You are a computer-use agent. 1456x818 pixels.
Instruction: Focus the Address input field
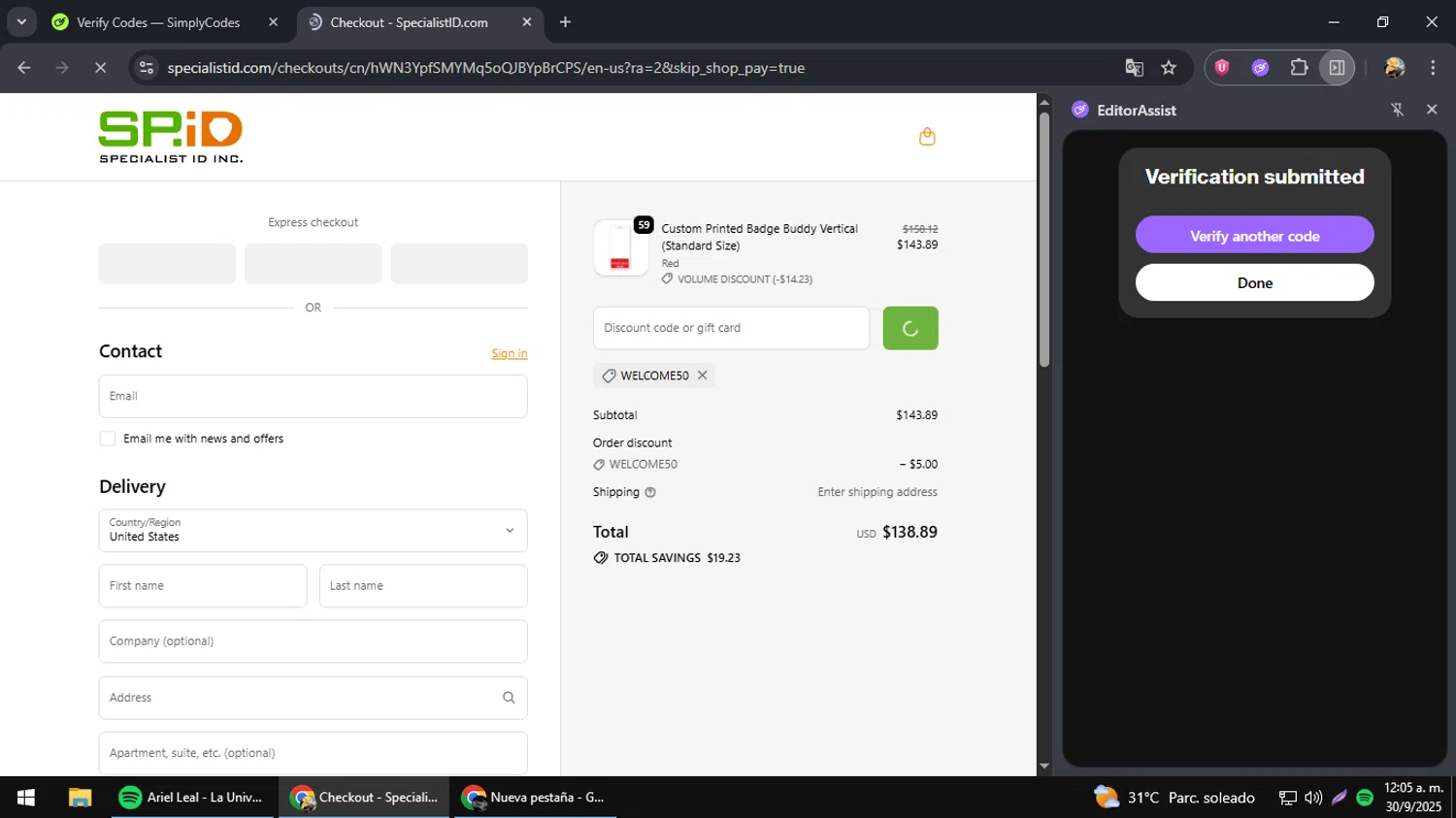[314, 698]
